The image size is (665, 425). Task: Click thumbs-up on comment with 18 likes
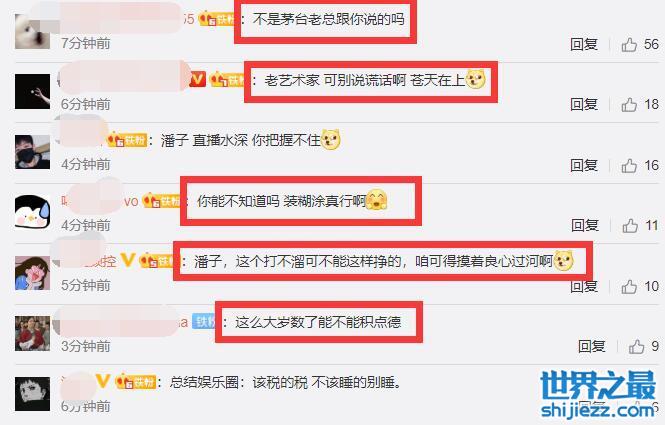coord(629,104)
